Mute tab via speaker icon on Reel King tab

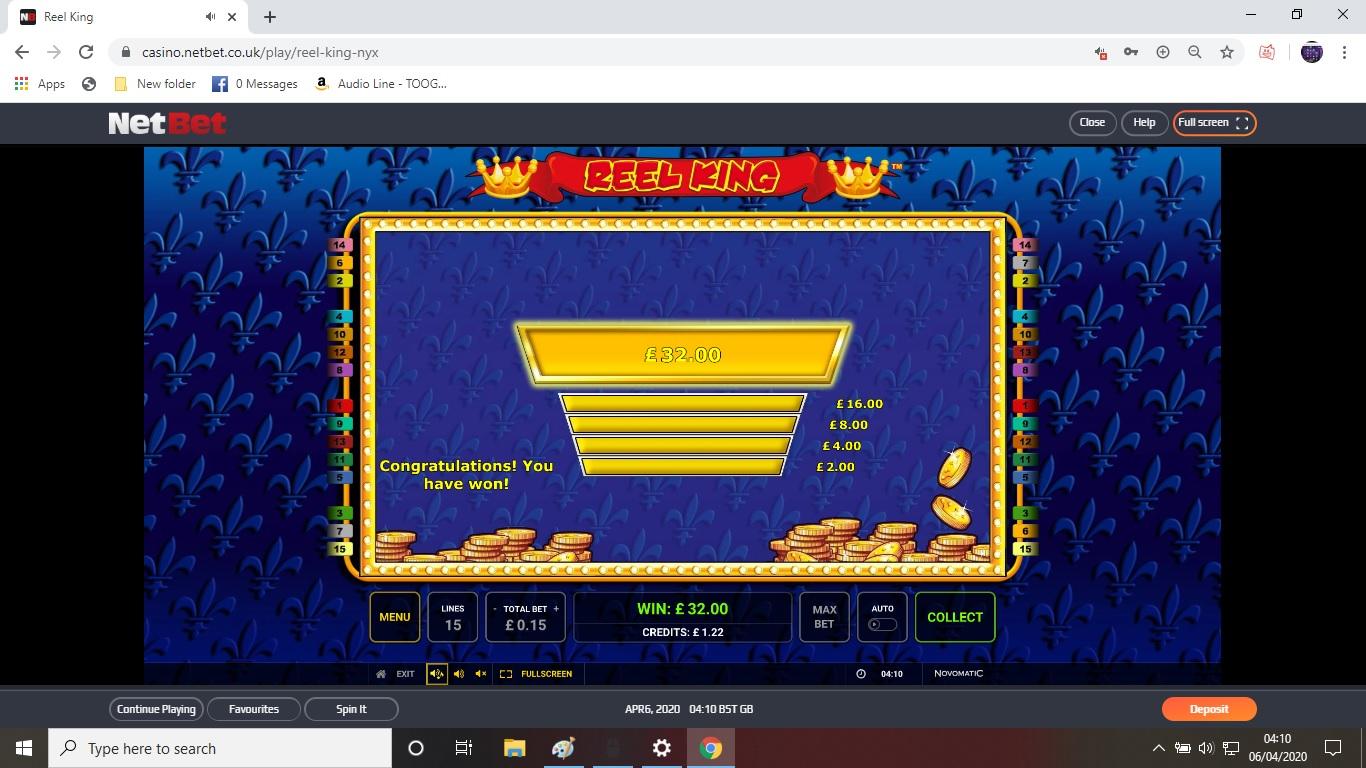(211, 17)
